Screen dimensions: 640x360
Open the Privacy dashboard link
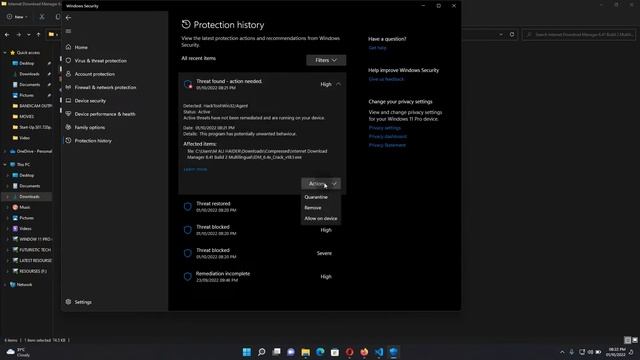pyautogui.click(x=387, y=136)
